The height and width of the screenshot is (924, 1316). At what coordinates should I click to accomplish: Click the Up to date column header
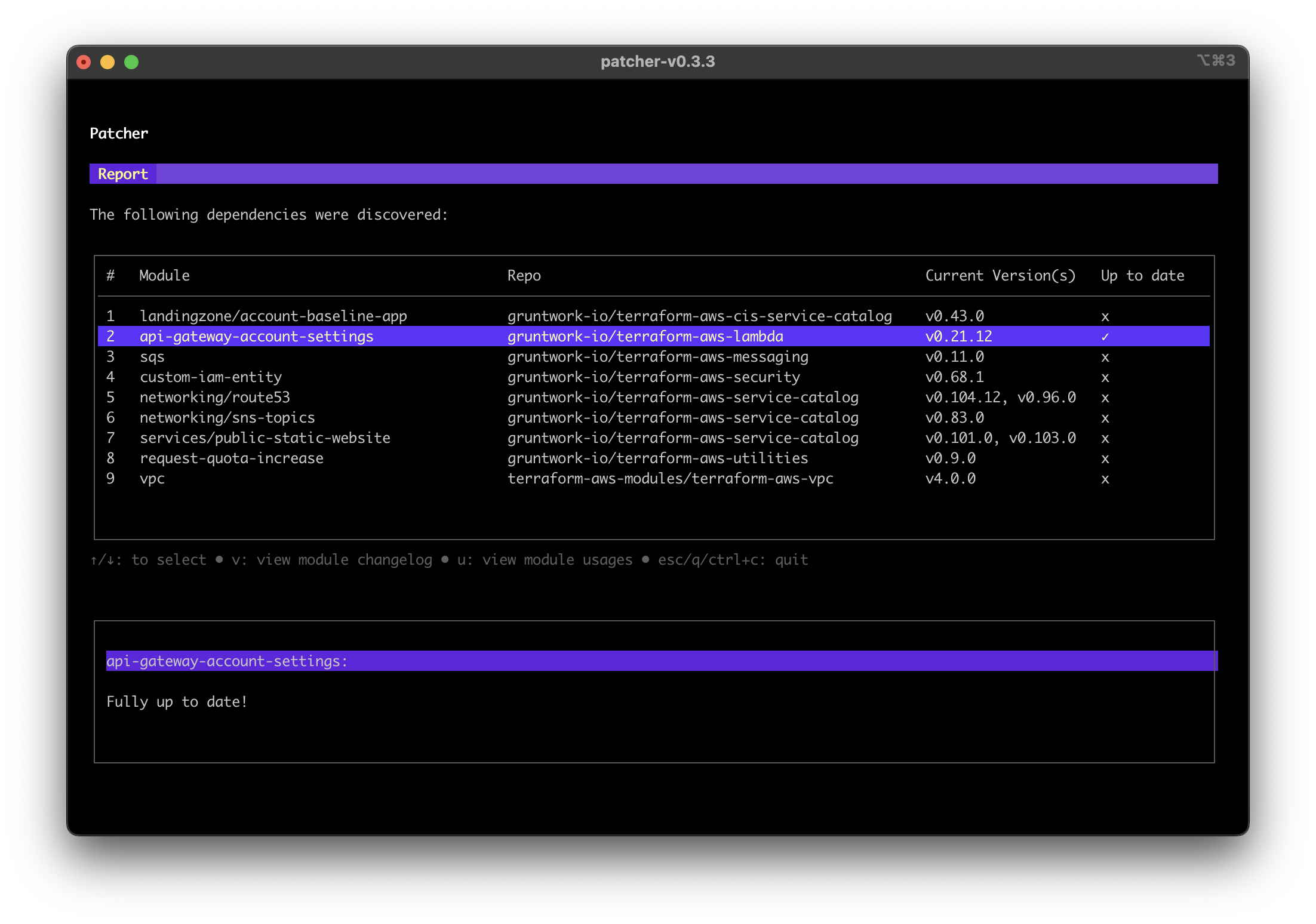pos(1142,275)
